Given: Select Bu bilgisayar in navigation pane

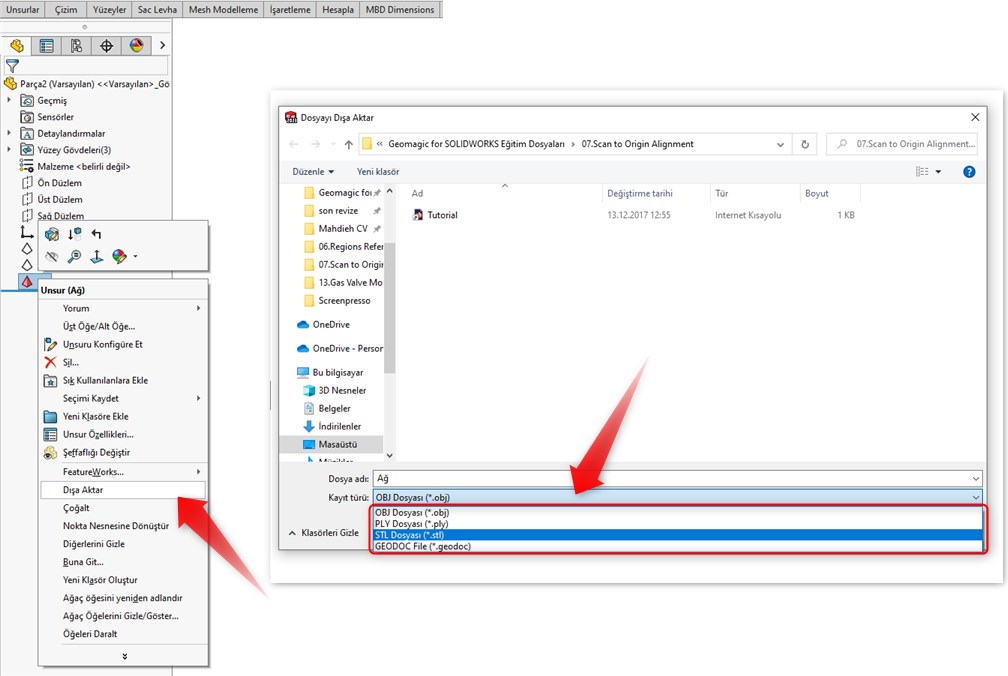Looking at the screenshot, I should coord(330,373).
